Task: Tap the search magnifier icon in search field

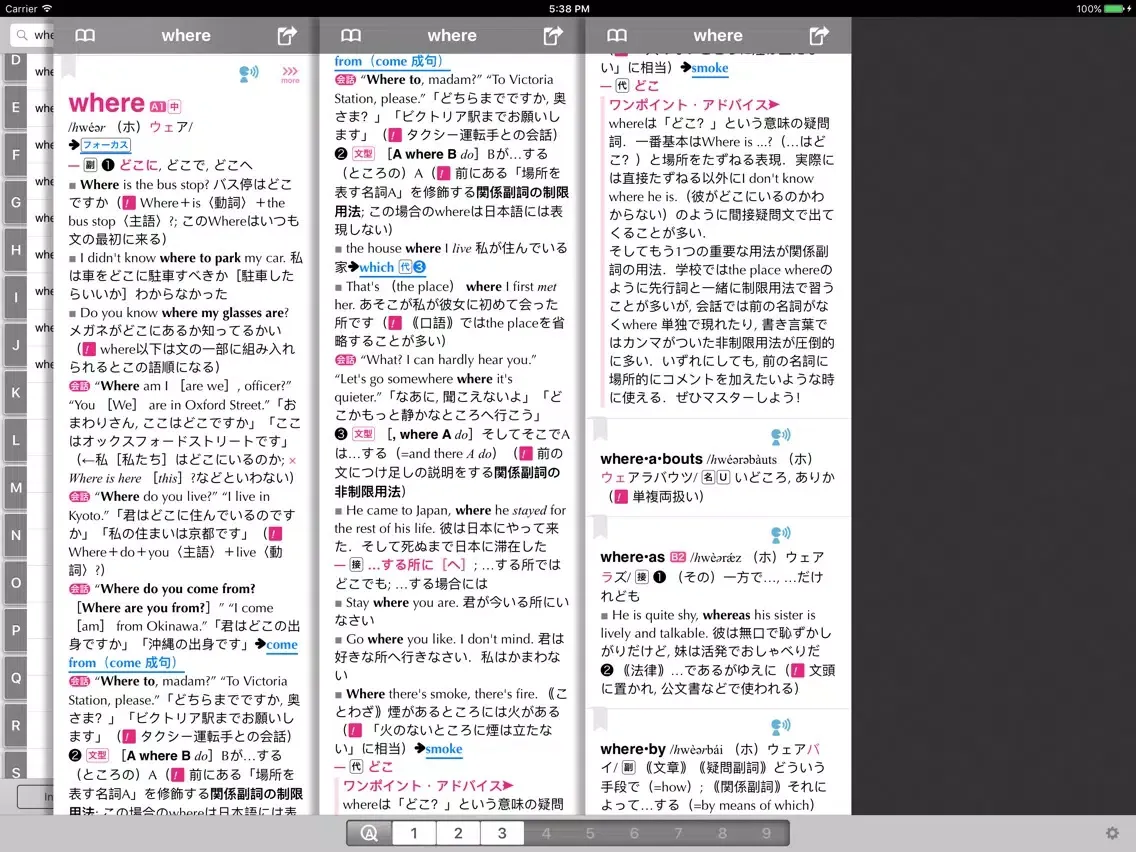Action: [x=22, y=35]
